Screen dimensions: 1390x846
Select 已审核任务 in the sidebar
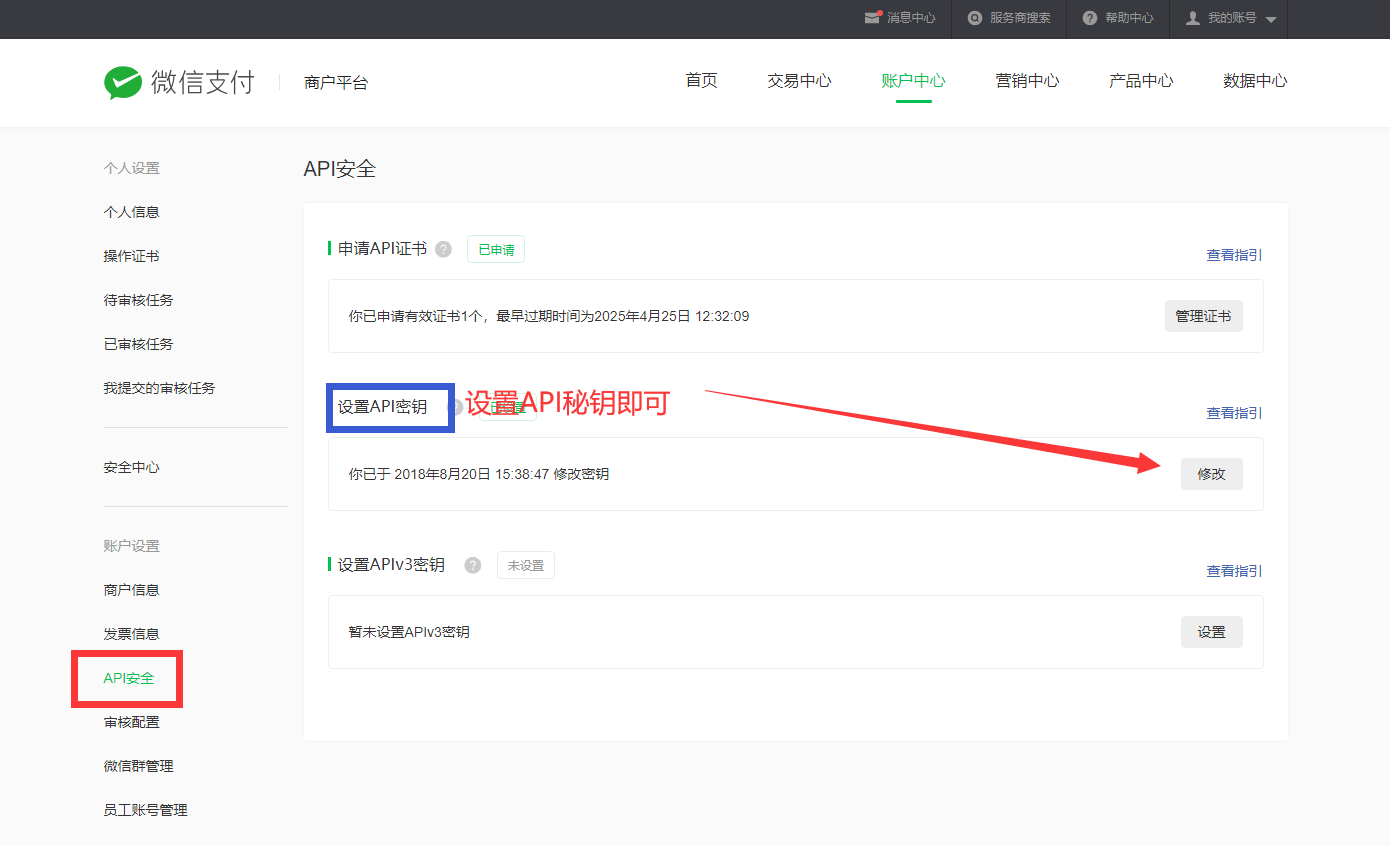pos(138,344)
